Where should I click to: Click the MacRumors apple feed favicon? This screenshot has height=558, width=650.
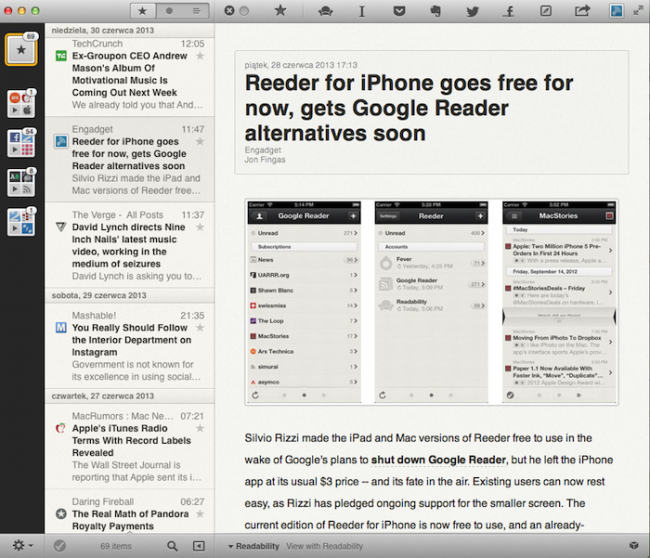(61, 428)
